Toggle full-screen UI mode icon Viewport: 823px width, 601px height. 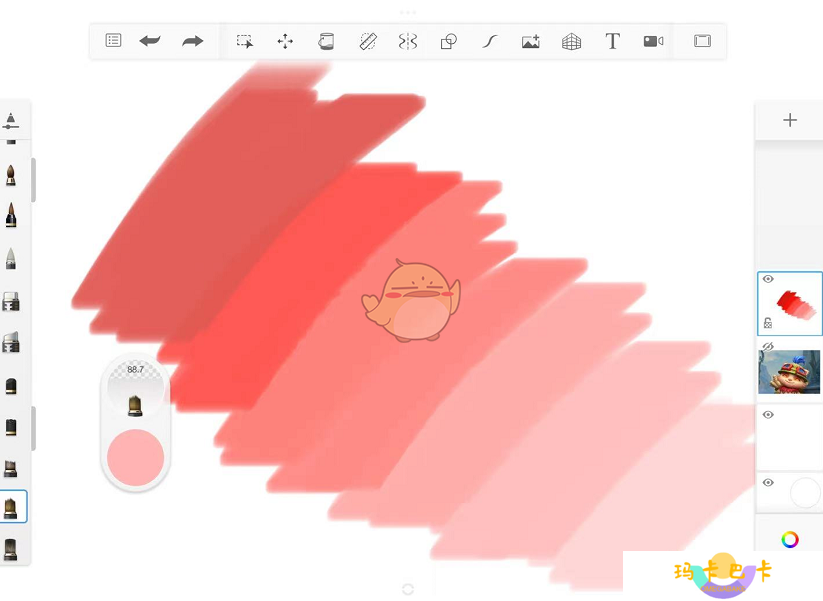click(702, 40)
